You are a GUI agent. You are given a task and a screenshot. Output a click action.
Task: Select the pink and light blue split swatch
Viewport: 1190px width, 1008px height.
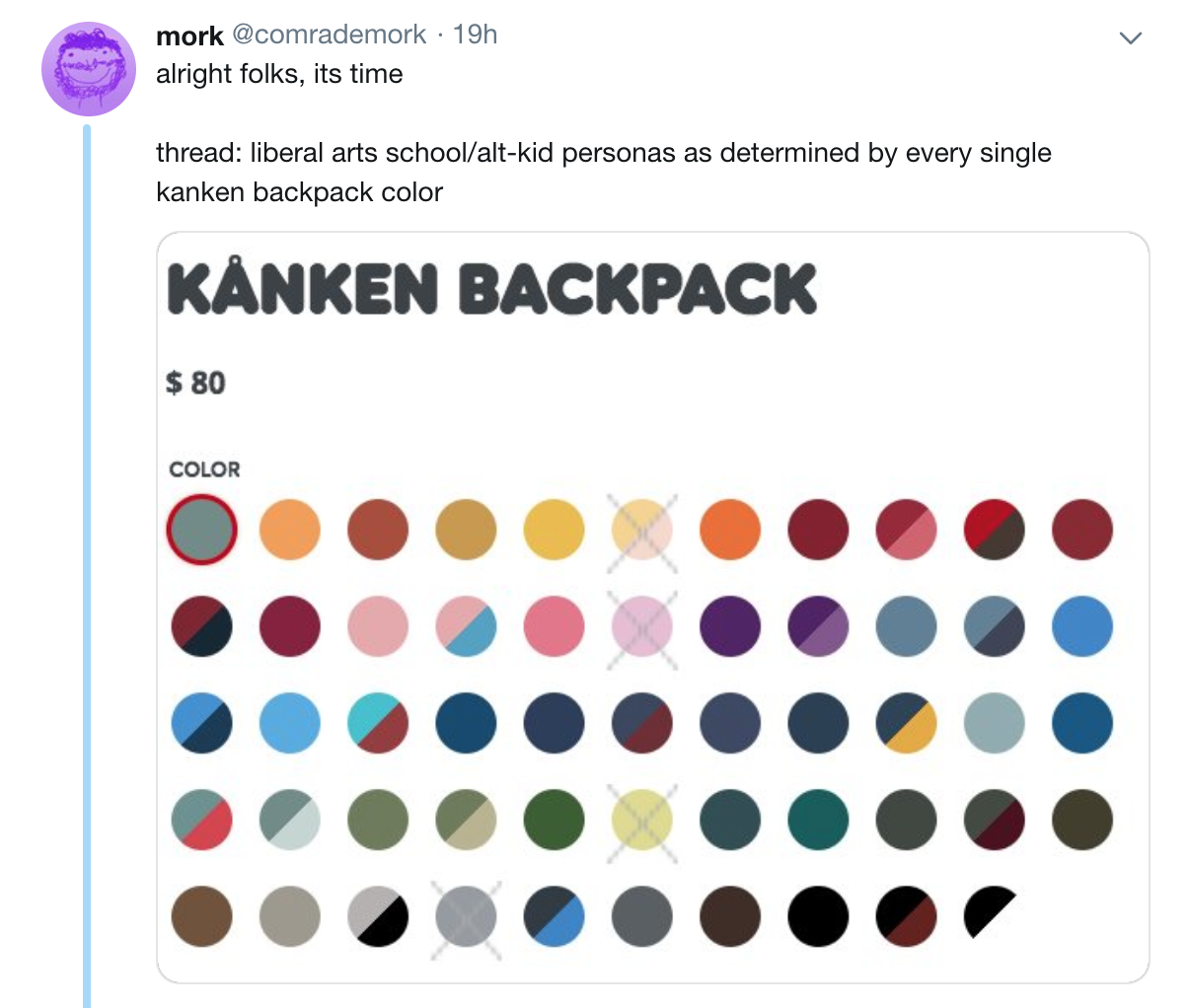pyautogui.click(x=466, y=626)
